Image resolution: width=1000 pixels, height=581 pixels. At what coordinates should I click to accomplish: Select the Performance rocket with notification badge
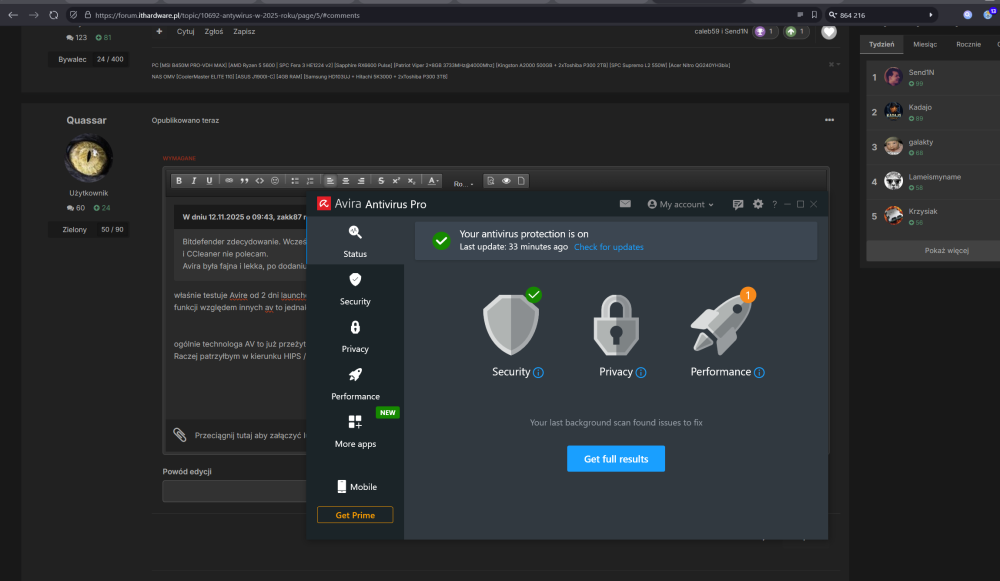coord(723,322)
